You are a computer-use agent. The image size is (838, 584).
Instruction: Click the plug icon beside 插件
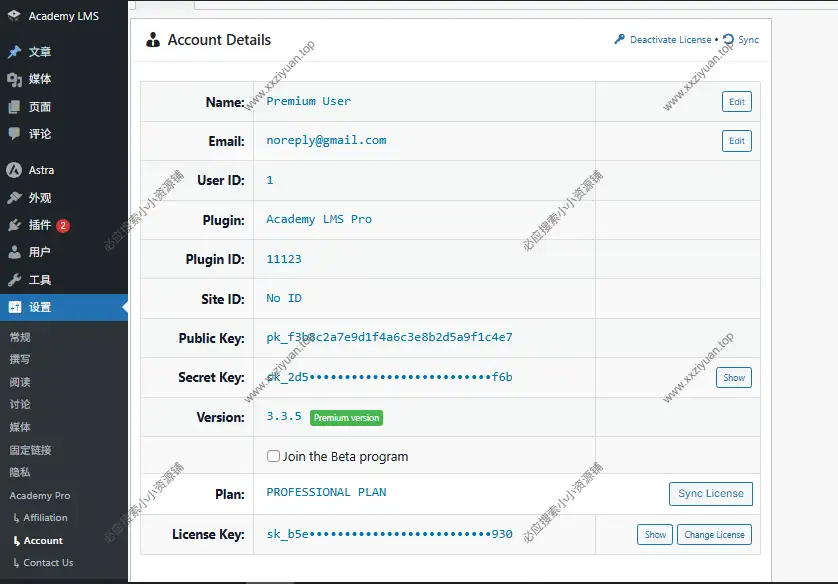[14, 225]
